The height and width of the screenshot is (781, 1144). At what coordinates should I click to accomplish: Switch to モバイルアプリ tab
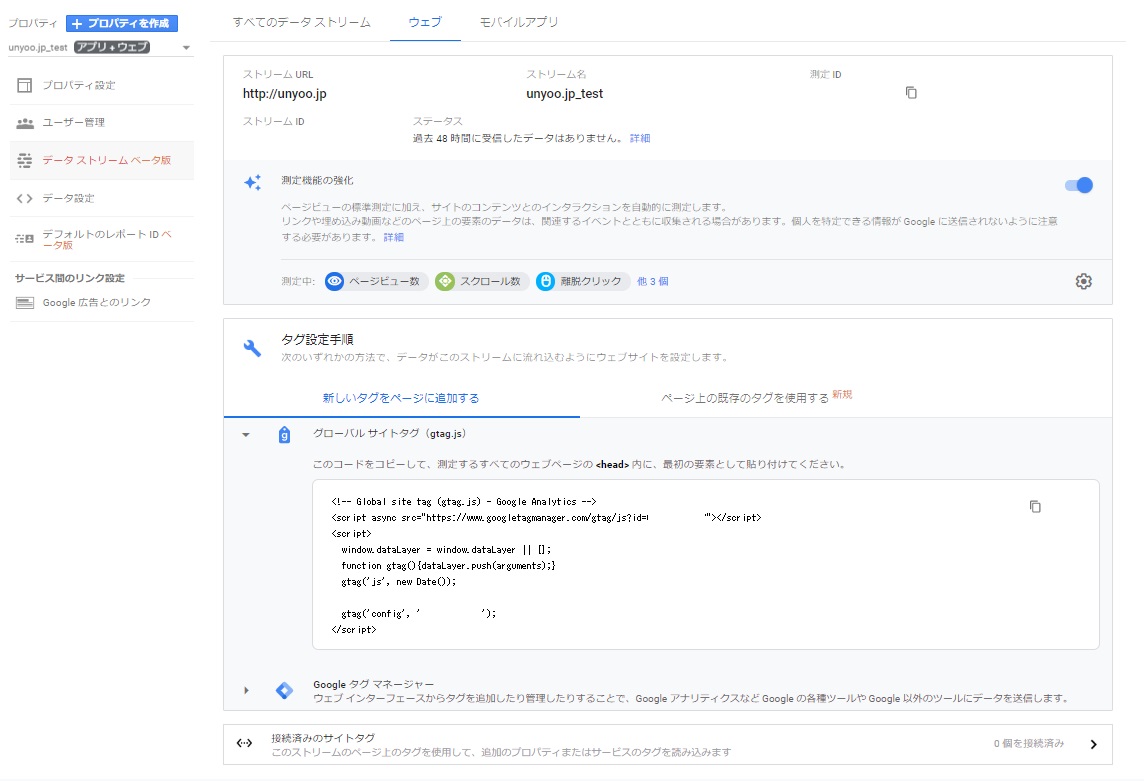tap(519, 22)
